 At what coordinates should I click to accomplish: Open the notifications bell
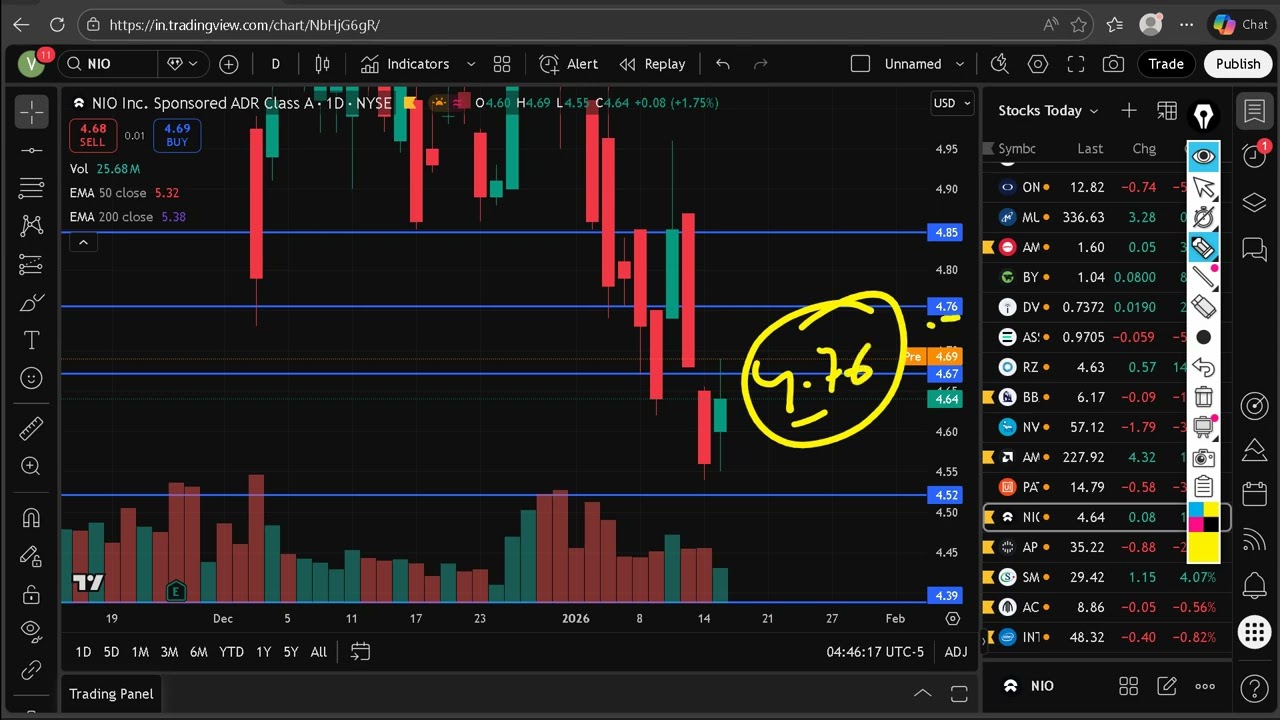pyautogui.click(x=1255, y=586)
